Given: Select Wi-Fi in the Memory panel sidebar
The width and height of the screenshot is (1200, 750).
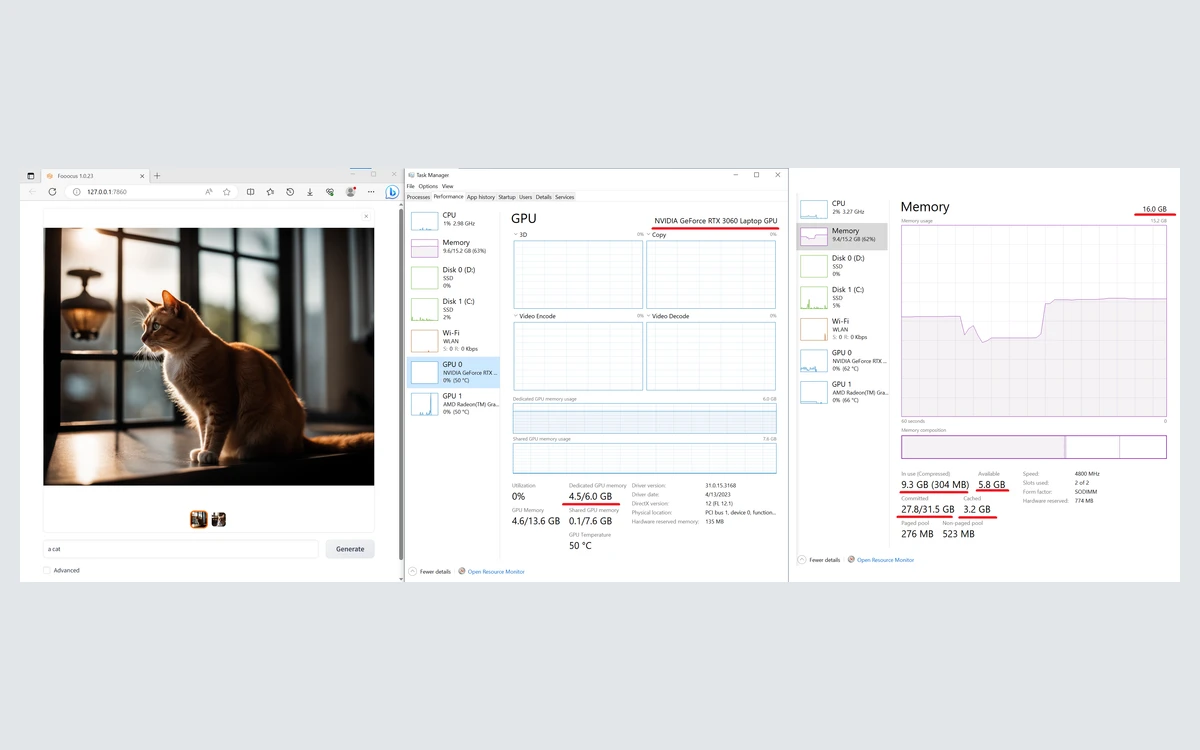Looking at the screenshot, I should click(x=843, y=329).
